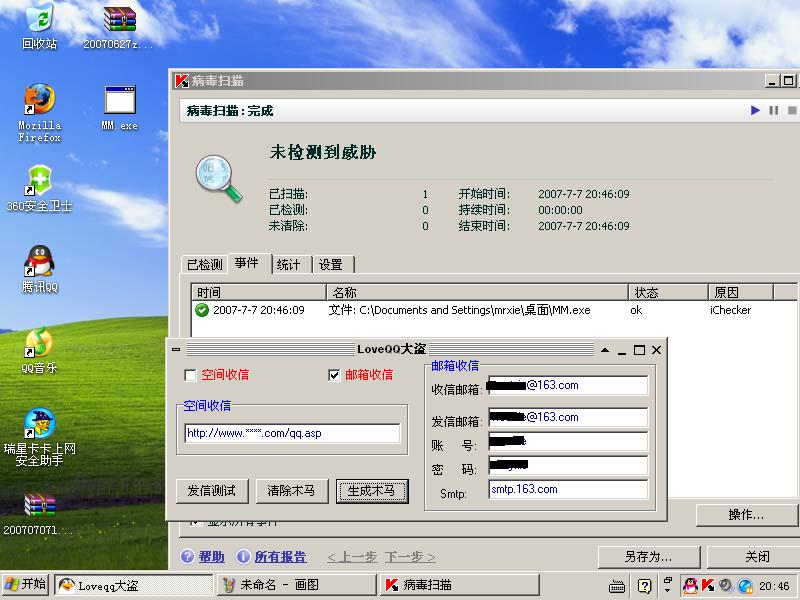This screenshot has height=600, width=800.
Task: Click the magnifier scan status icon
Action: coord(218,179)
